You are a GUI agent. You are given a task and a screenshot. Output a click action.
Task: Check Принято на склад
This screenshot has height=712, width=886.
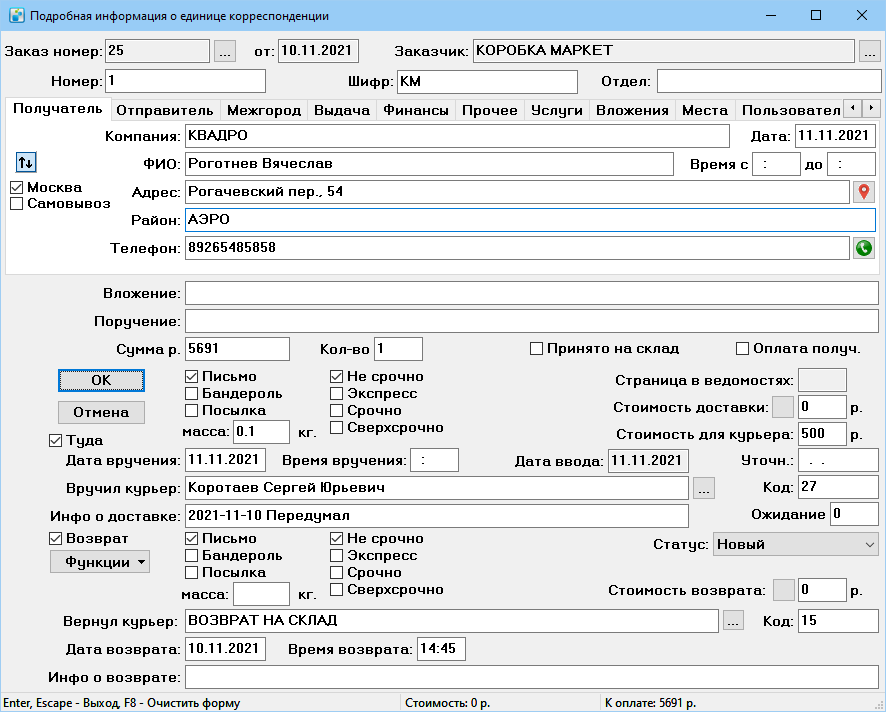[x=536, y=349]
